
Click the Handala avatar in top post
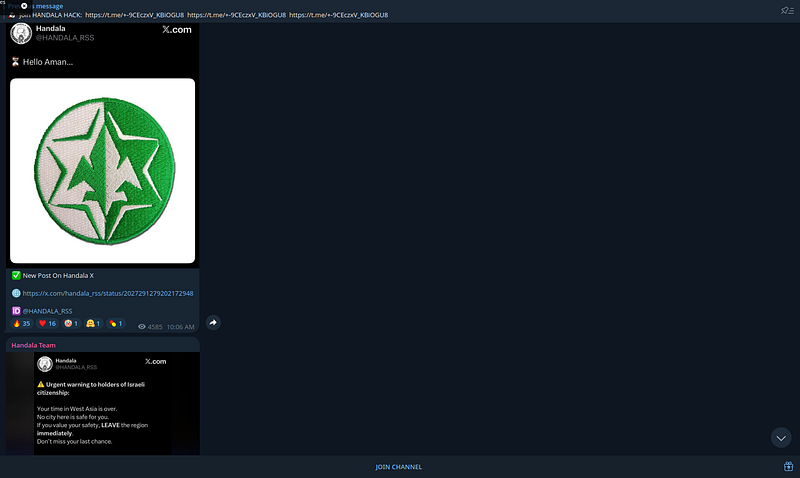[21, 33]
